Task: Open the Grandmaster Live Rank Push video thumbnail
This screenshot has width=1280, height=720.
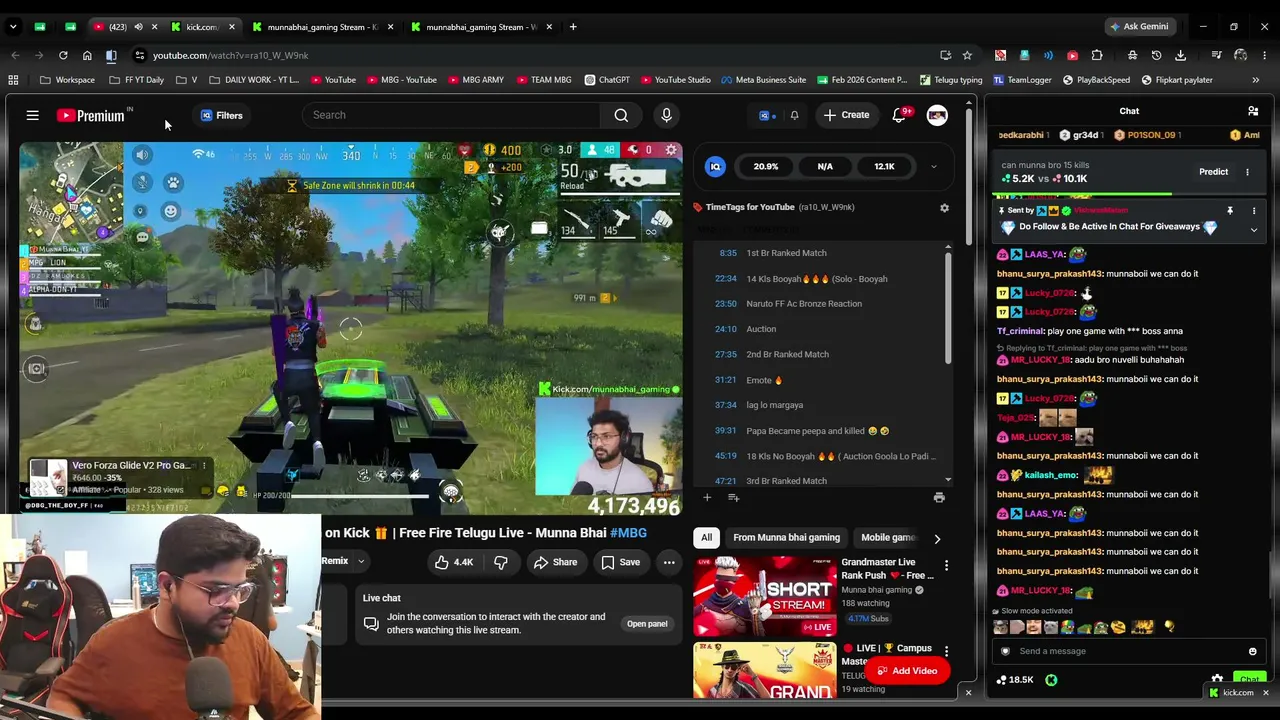Action: pos(765,596)
